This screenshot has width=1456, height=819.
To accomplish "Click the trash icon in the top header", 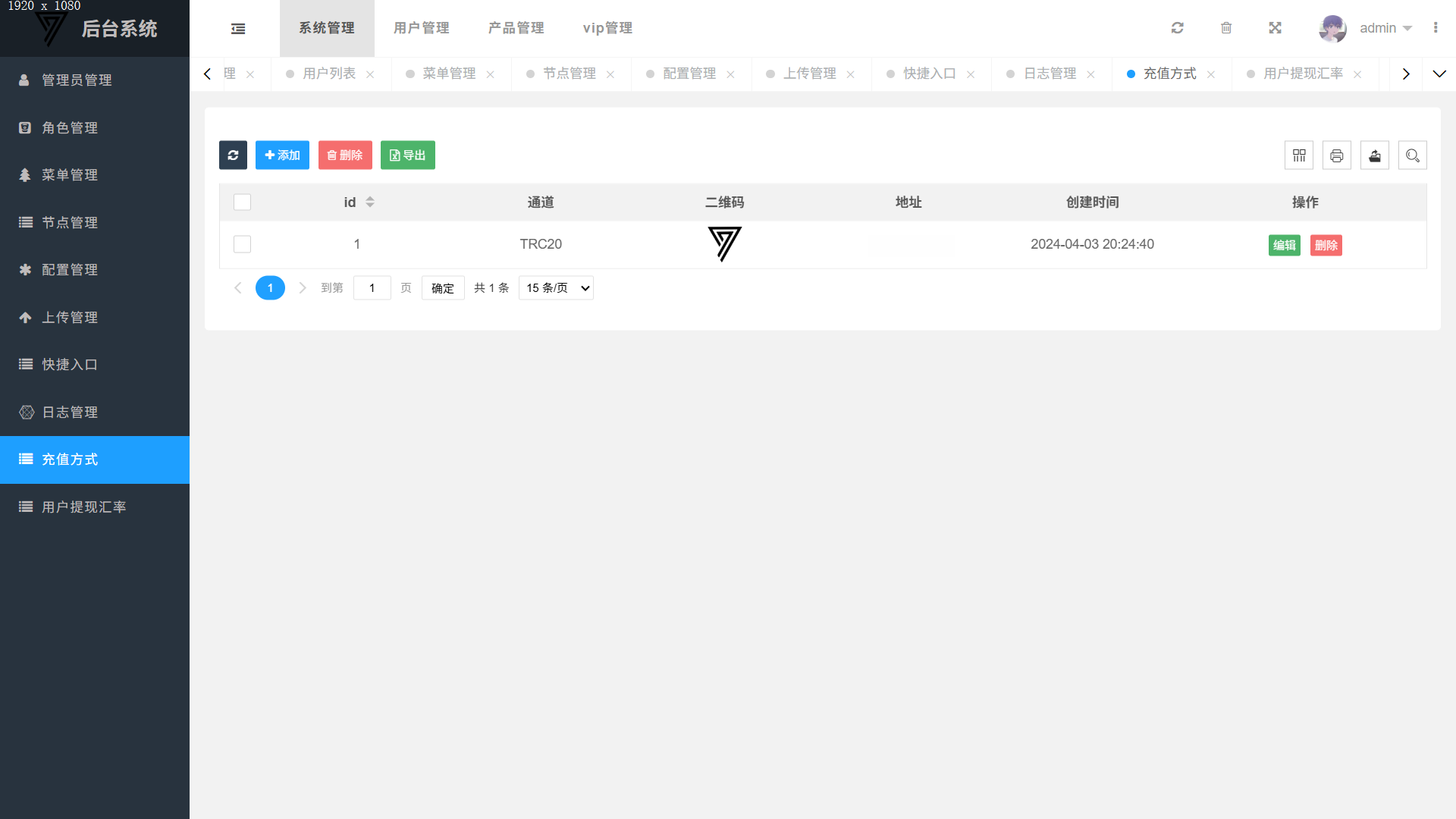I will point(1226,28).
